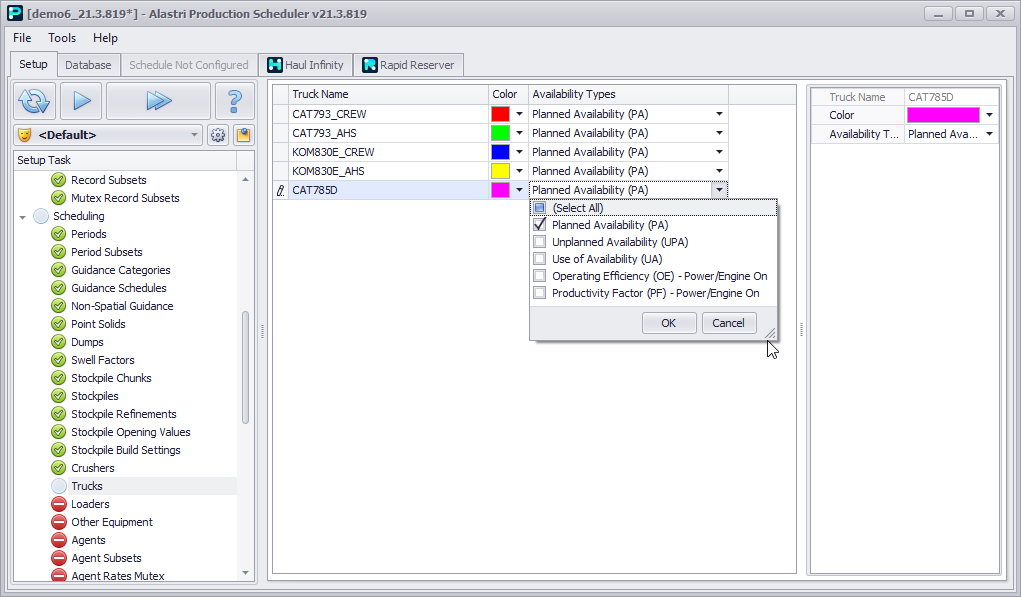Click the CAT785D truck name cell
Screen dimensions: 1021x597
(x=388, y=190)
